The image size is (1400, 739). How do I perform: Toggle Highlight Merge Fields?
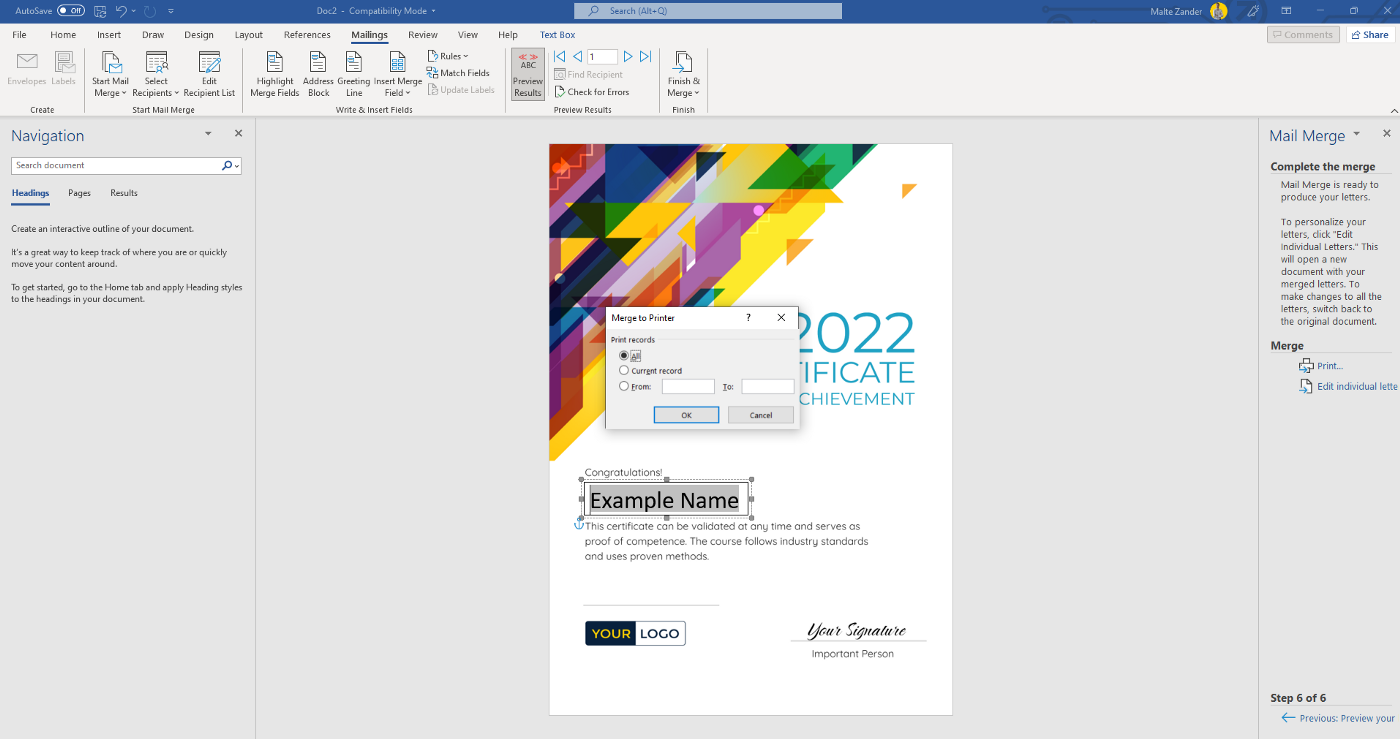[x=274, y=73]
